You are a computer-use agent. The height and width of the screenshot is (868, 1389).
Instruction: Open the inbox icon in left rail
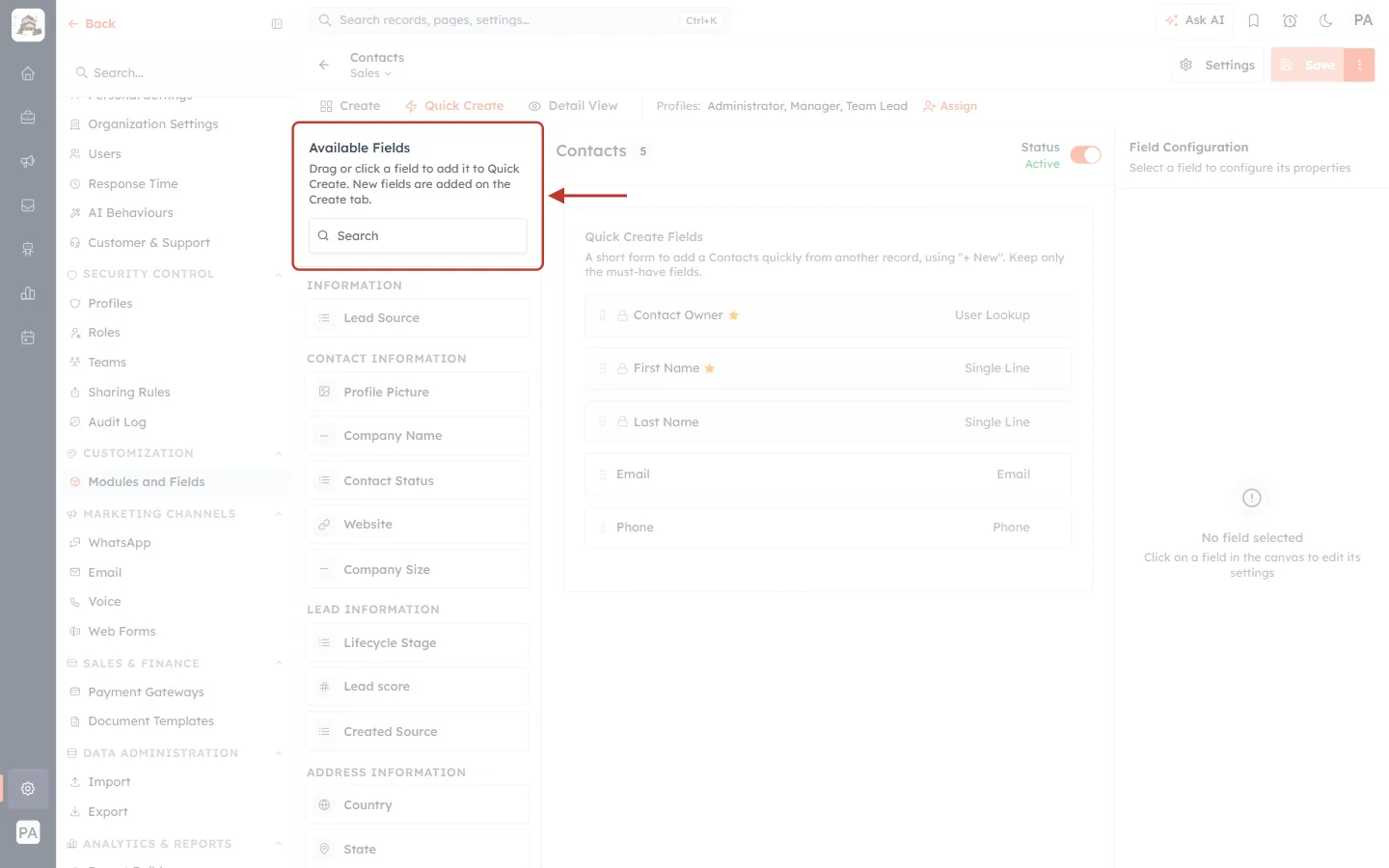click(x=28, y=205)
